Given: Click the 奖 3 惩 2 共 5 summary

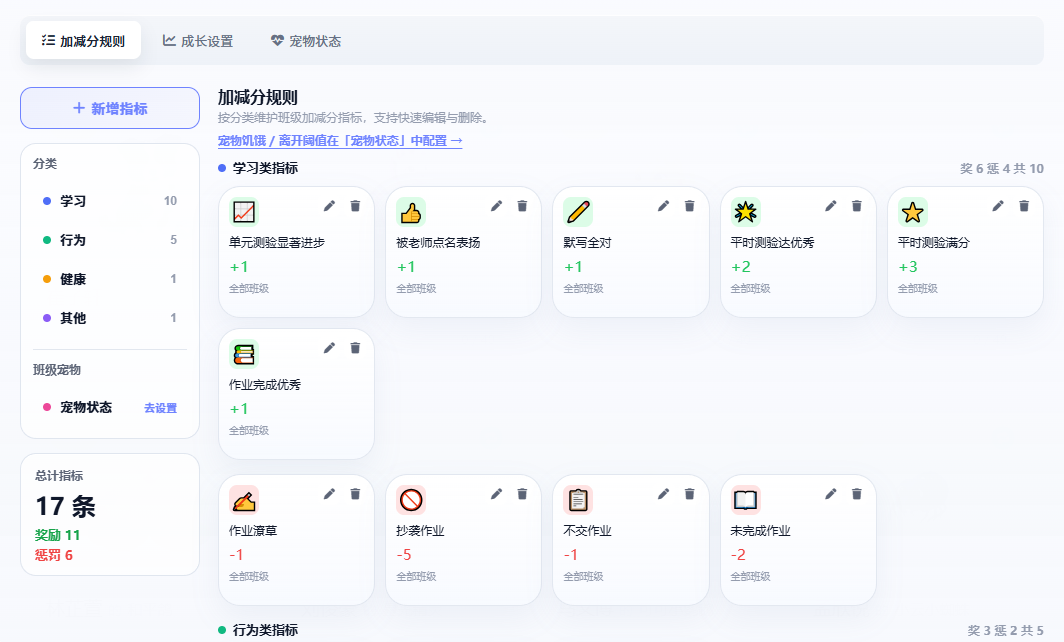Looking at the screenshot, I should pos(1006,630).
